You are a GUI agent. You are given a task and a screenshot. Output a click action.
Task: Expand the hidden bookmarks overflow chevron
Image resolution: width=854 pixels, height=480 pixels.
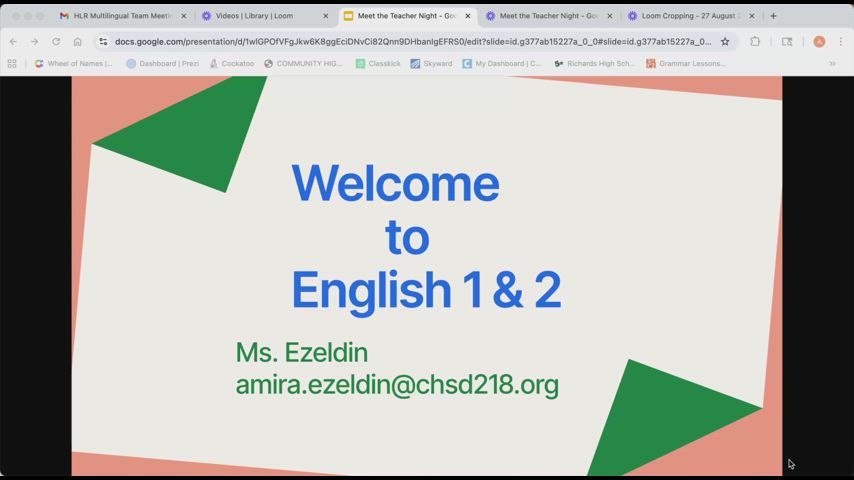pyautogui.click(x=832, y=63)
